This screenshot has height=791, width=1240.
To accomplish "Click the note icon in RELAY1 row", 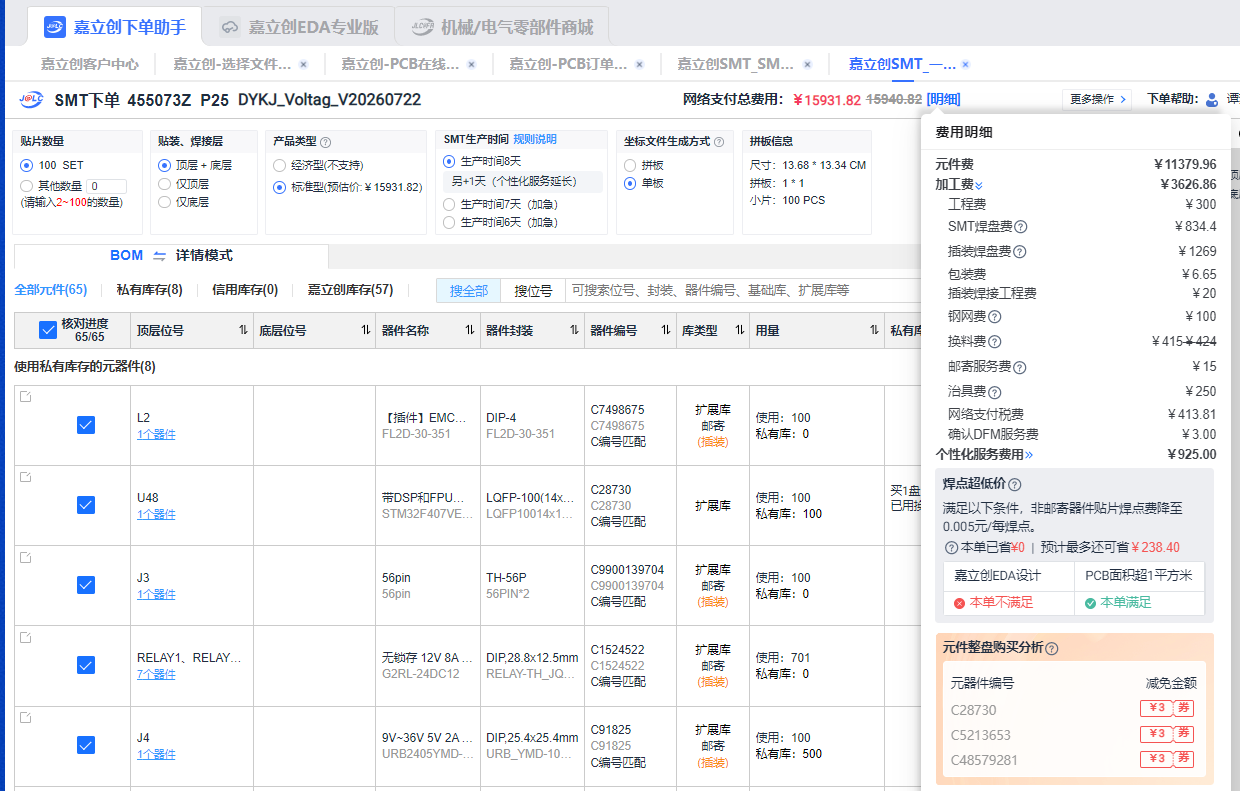I will tap(25, 637).
